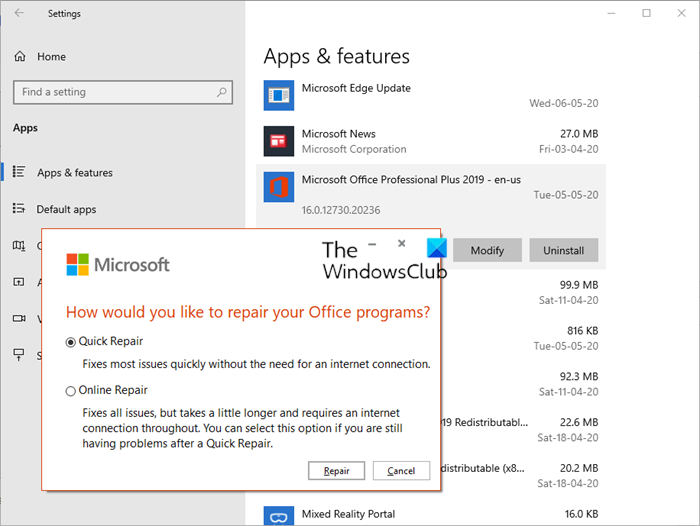Click the Office version number 16.0.12730.20236

(341, 210)
